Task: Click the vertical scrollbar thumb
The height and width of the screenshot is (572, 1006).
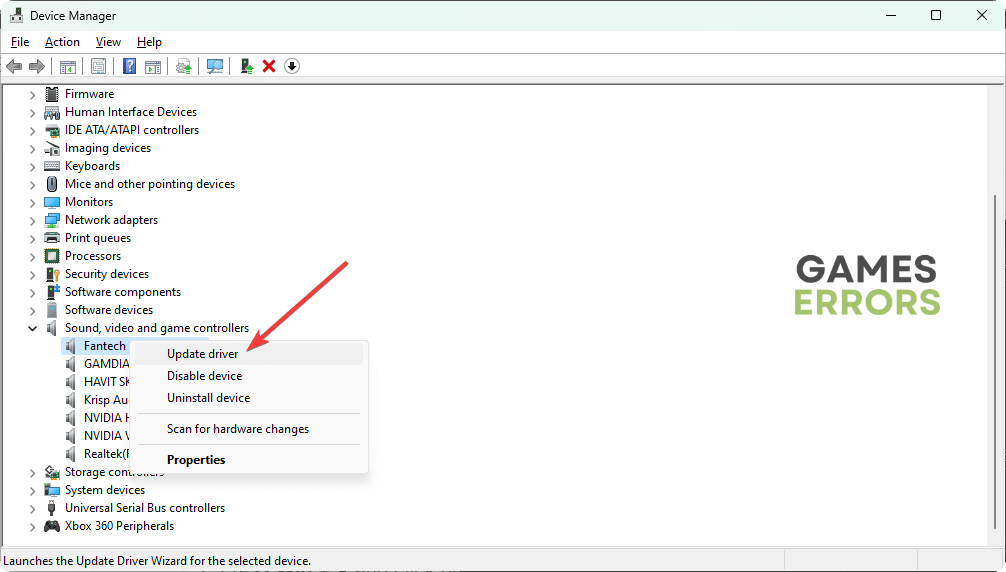Action: 996,362
